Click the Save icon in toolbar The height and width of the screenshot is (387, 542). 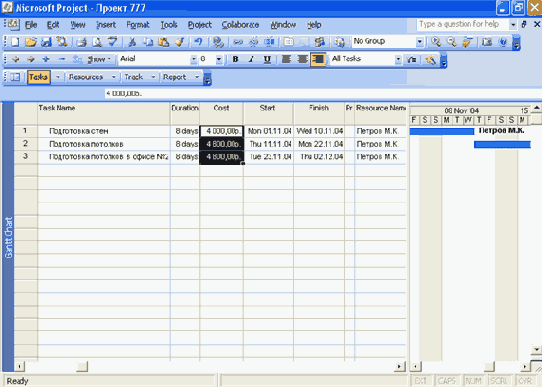[x=46, y=42]
